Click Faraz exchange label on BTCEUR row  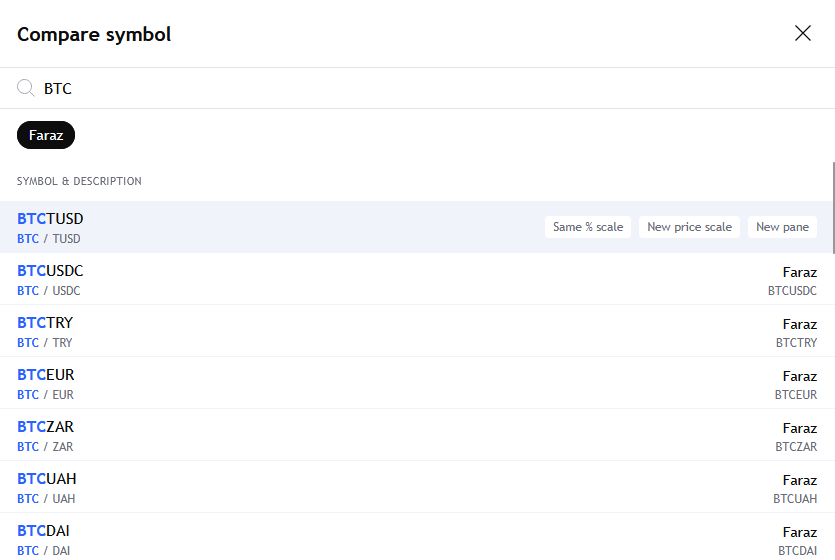tap(799, 376)
